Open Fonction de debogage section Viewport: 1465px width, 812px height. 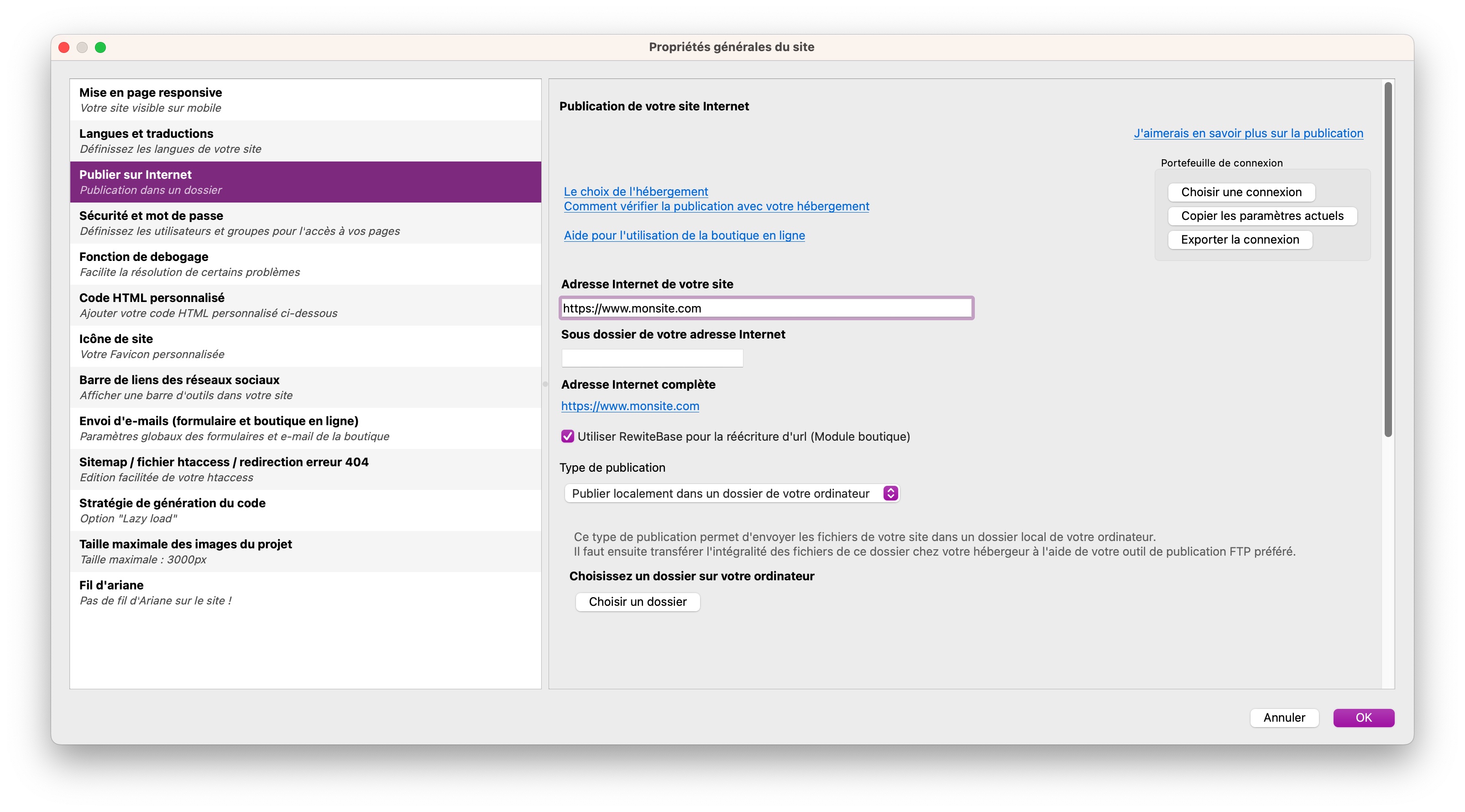305,264
